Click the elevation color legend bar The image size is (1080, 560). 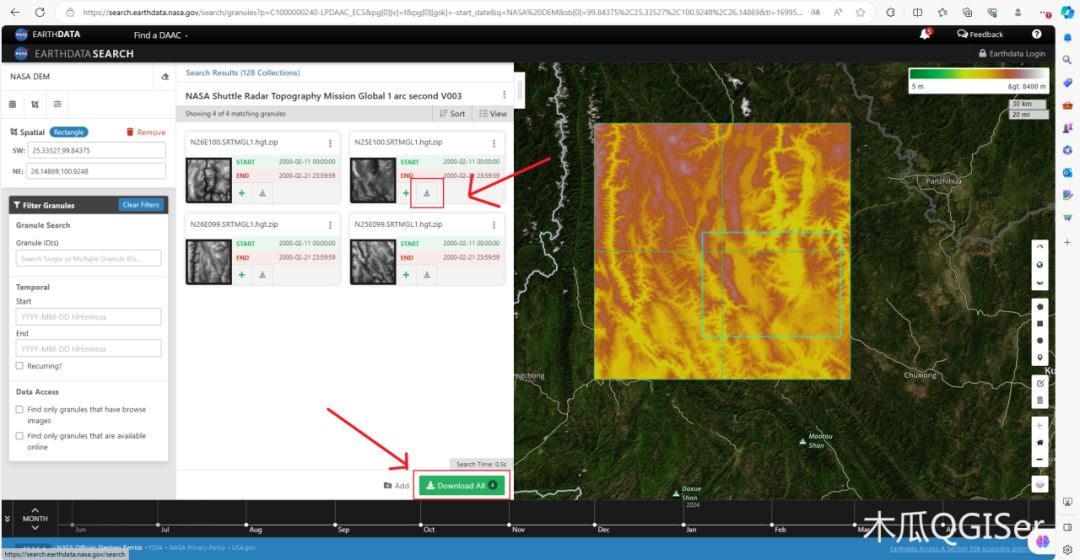pos(978,74)
